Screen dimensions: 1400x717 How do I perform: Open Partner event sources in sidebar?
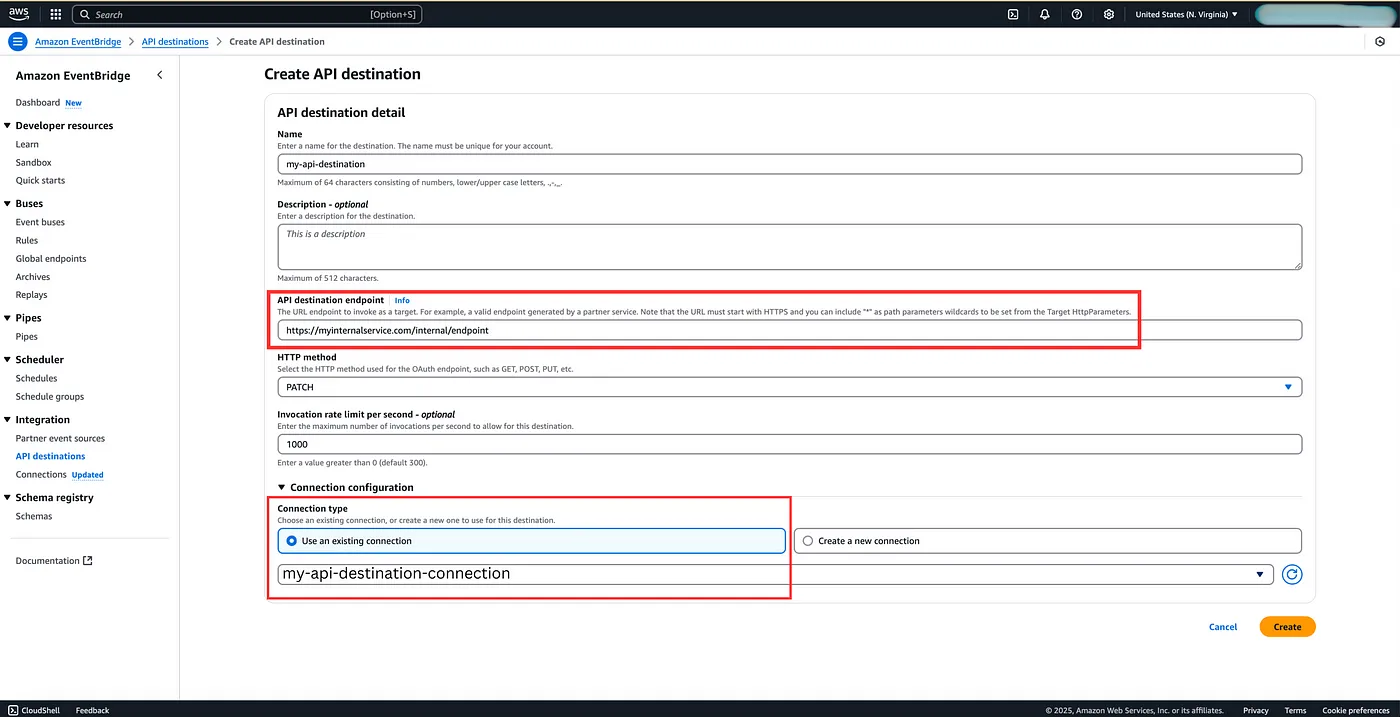(x=60, y=439)
